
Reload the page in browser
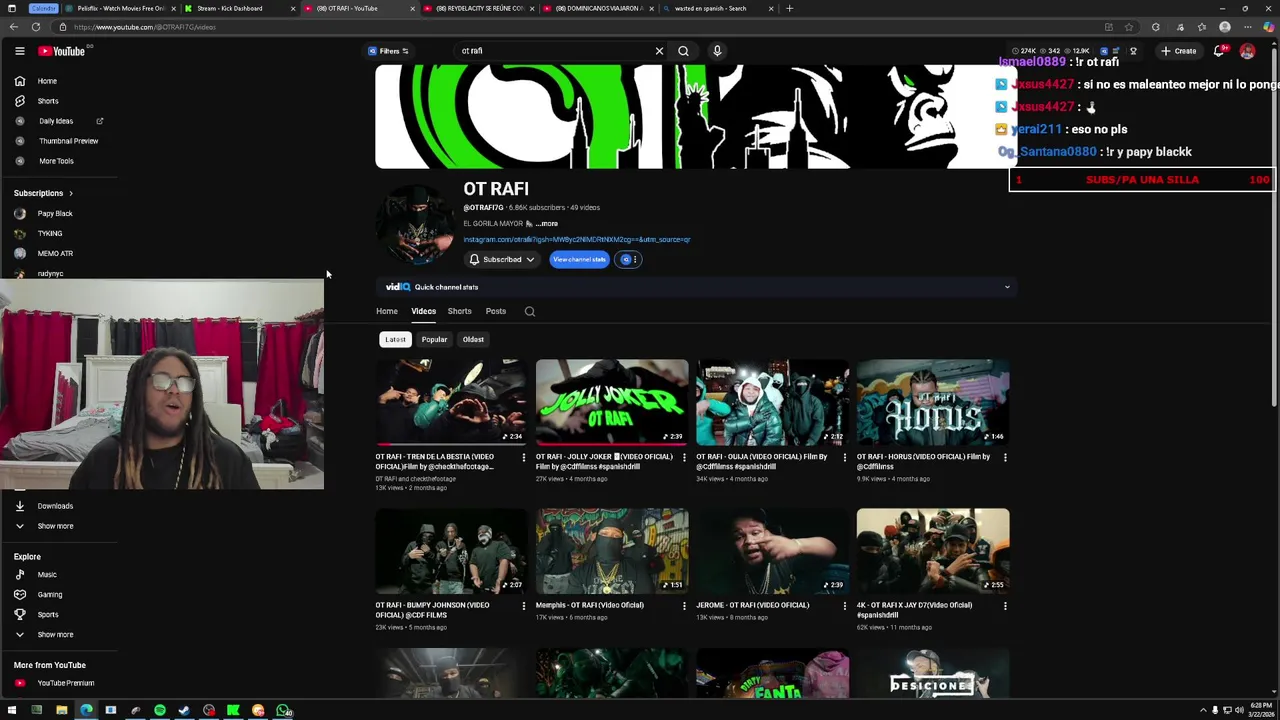tap(36, 27)
